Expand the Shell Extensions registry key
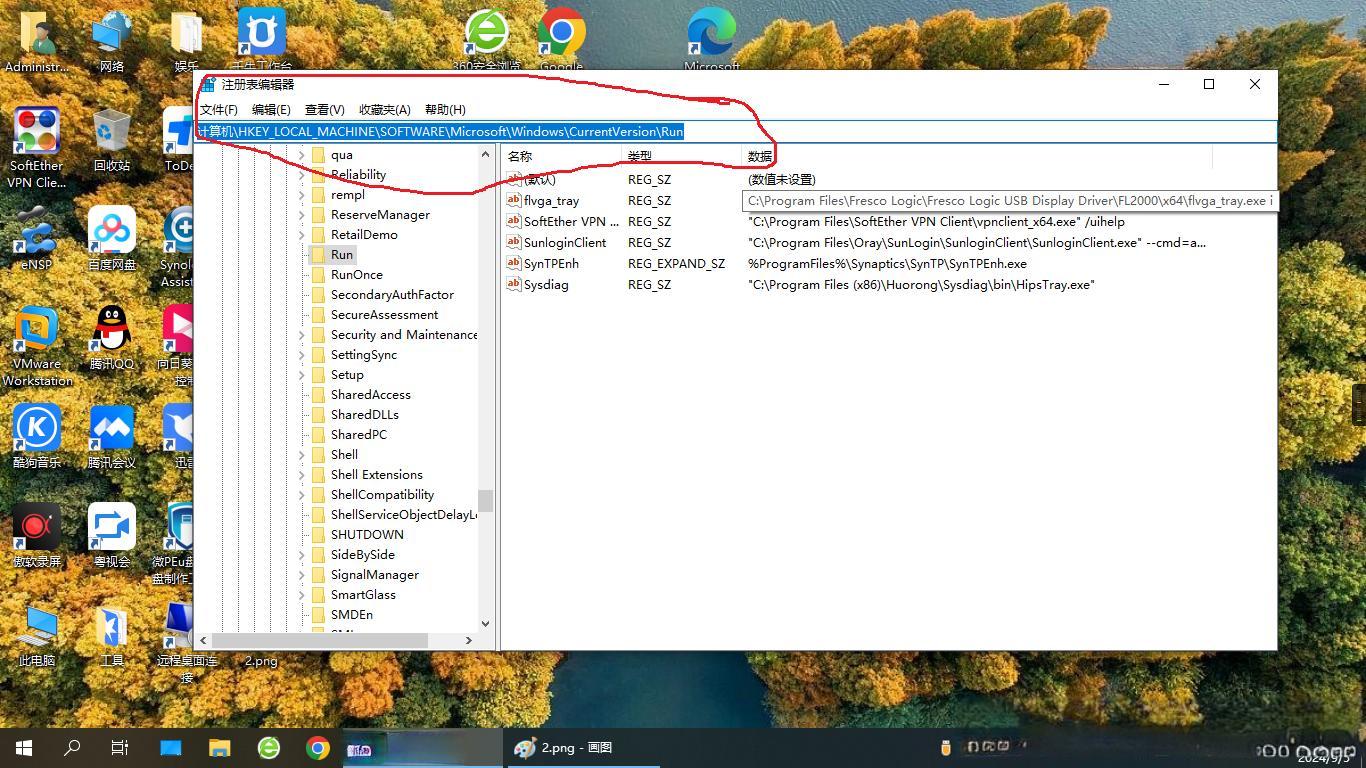 (302, 475)
